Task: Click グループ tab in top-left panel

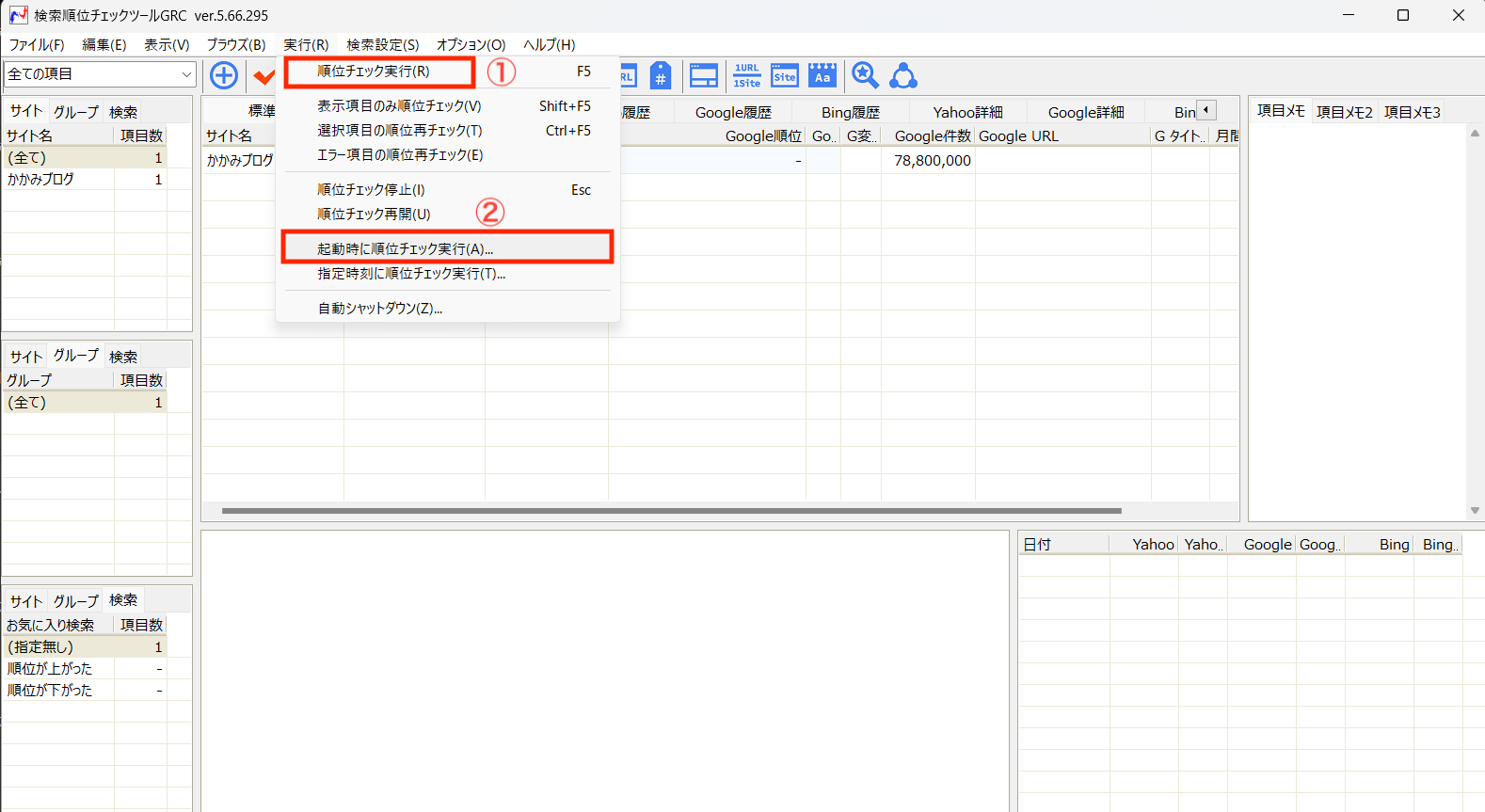Action: pyautogui.click(x=76, y=112)
